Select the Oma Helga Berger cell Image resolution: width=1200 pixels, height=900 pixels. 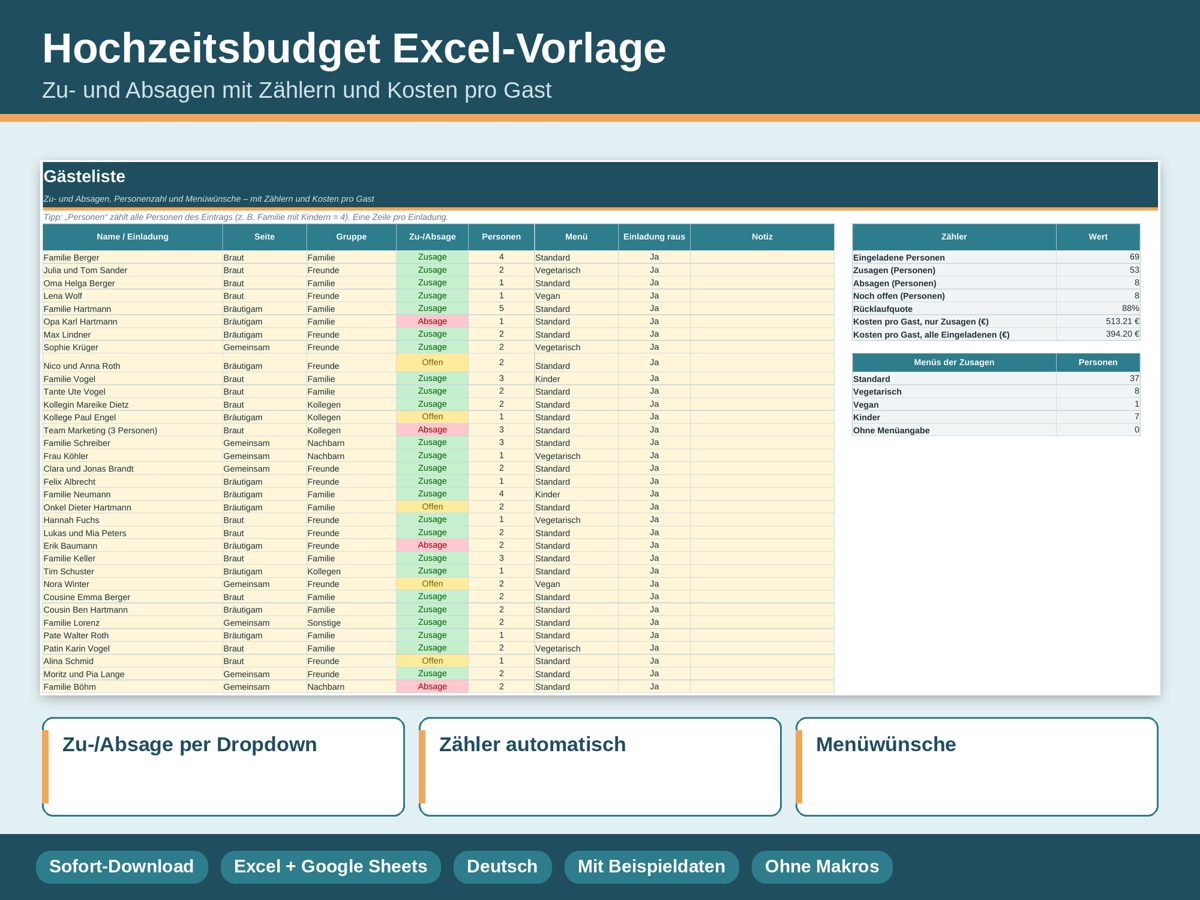click(x=132, y=283)
